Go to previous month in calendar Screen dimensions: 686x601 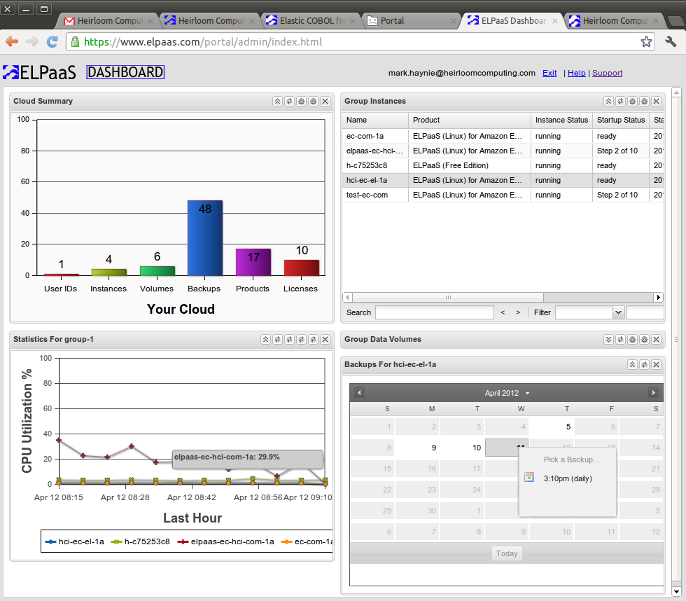[x=359, y=392]
